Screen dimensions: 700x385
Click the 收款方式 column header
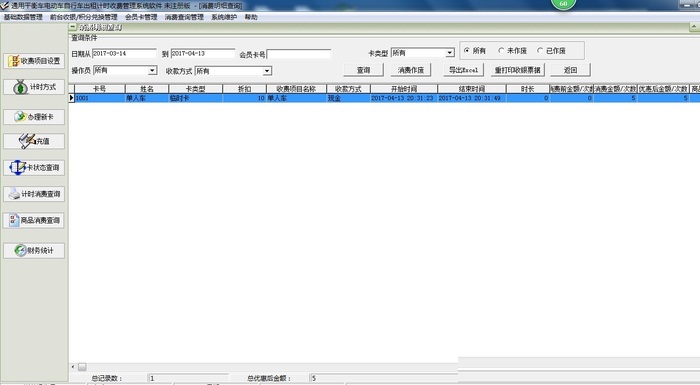348,89
